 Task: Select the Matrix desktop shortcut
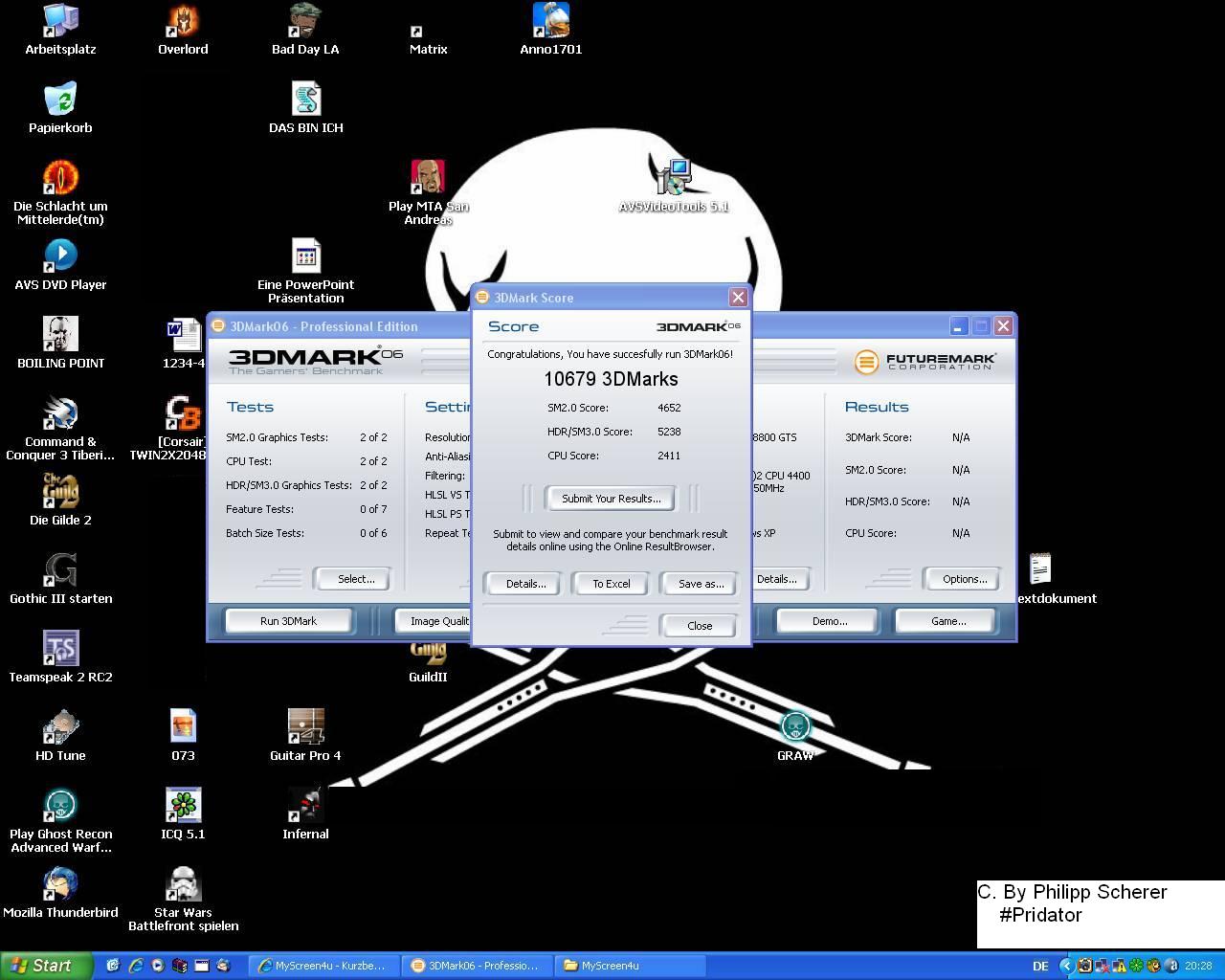pyautogui.click(x=428, y=38)
